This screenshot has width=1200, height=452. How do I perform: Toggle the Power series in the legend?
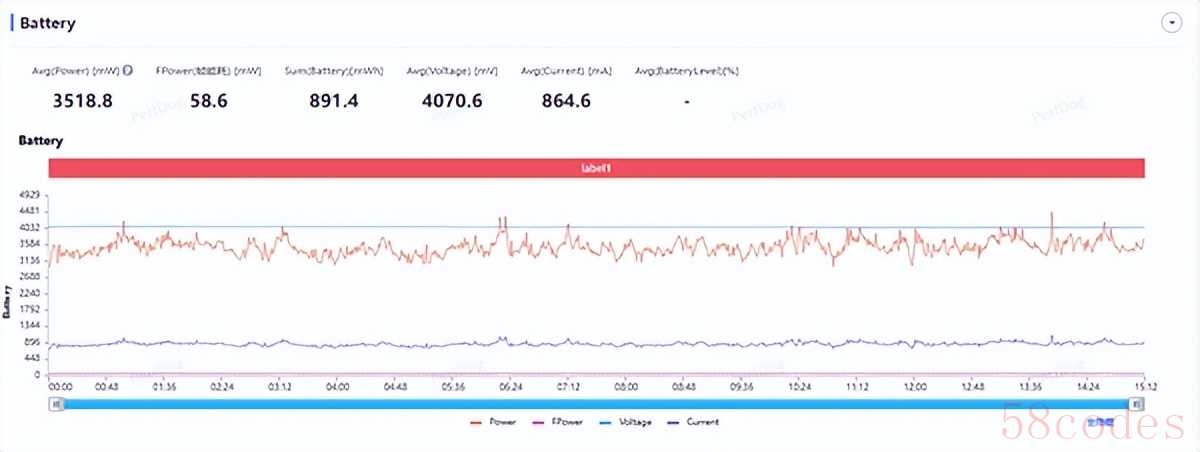pyautogui.click(x=495, y=422)
